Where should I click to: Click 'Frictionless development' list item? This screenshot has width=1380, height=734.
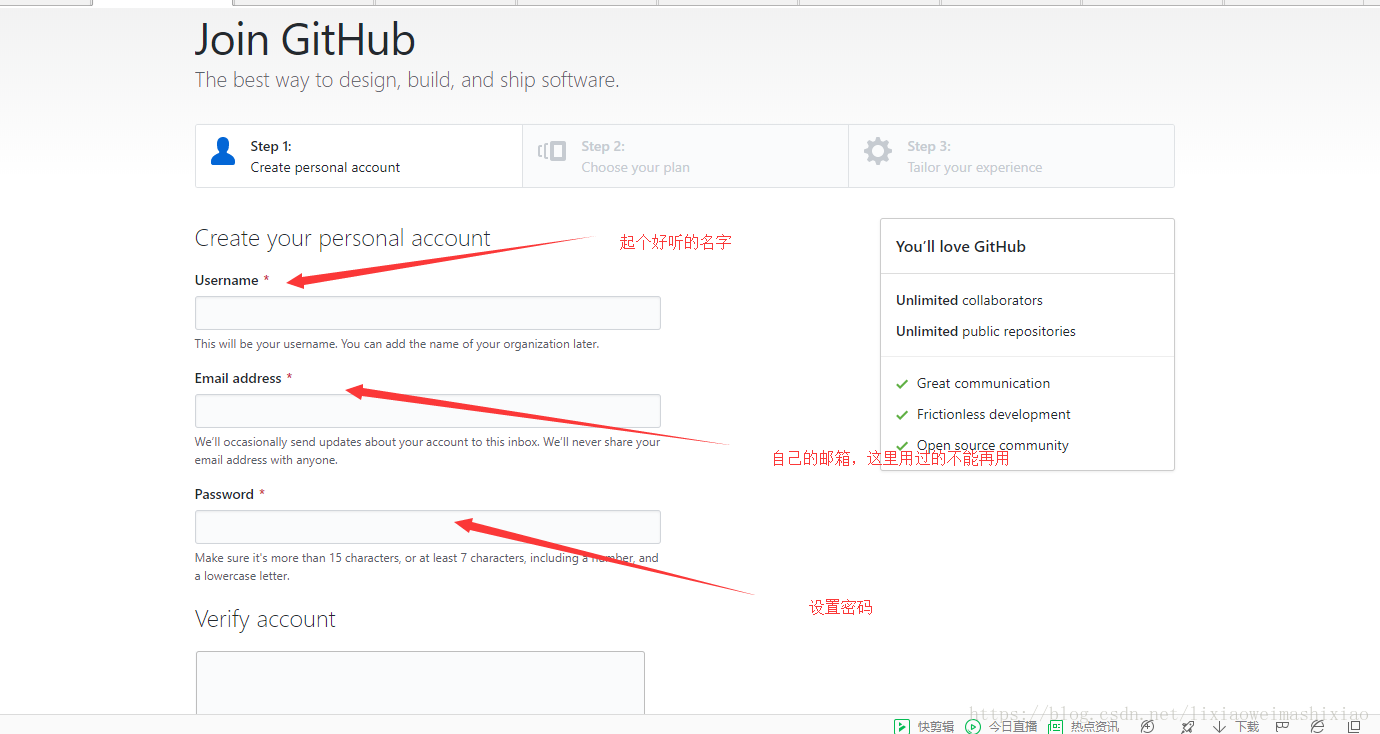993,414
